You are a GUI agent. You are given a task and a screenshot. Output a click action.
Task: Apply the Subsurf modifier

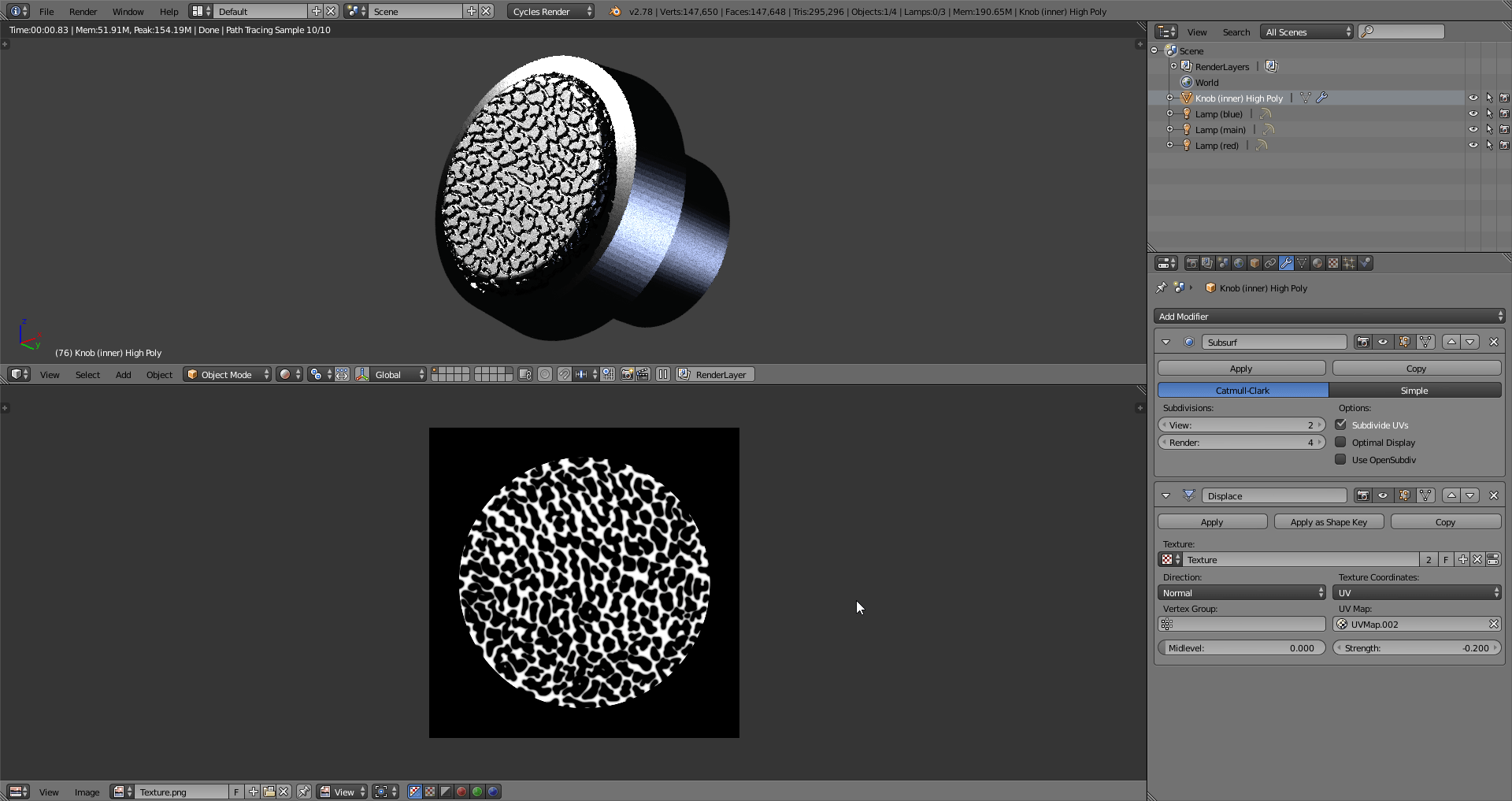1241,368
